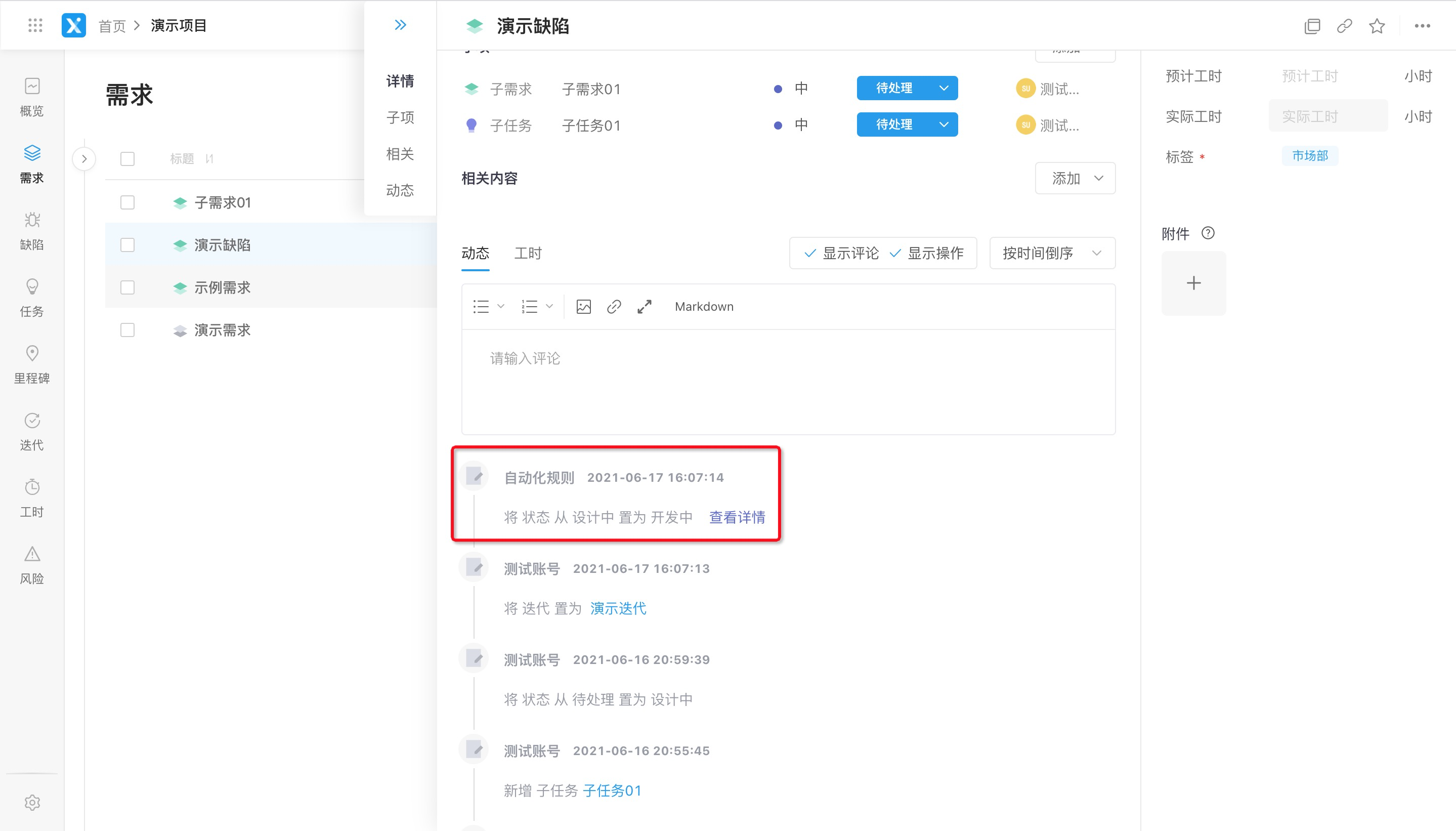Click the 需求 (Requirements) sidebar icon

(x=33, y=164)
